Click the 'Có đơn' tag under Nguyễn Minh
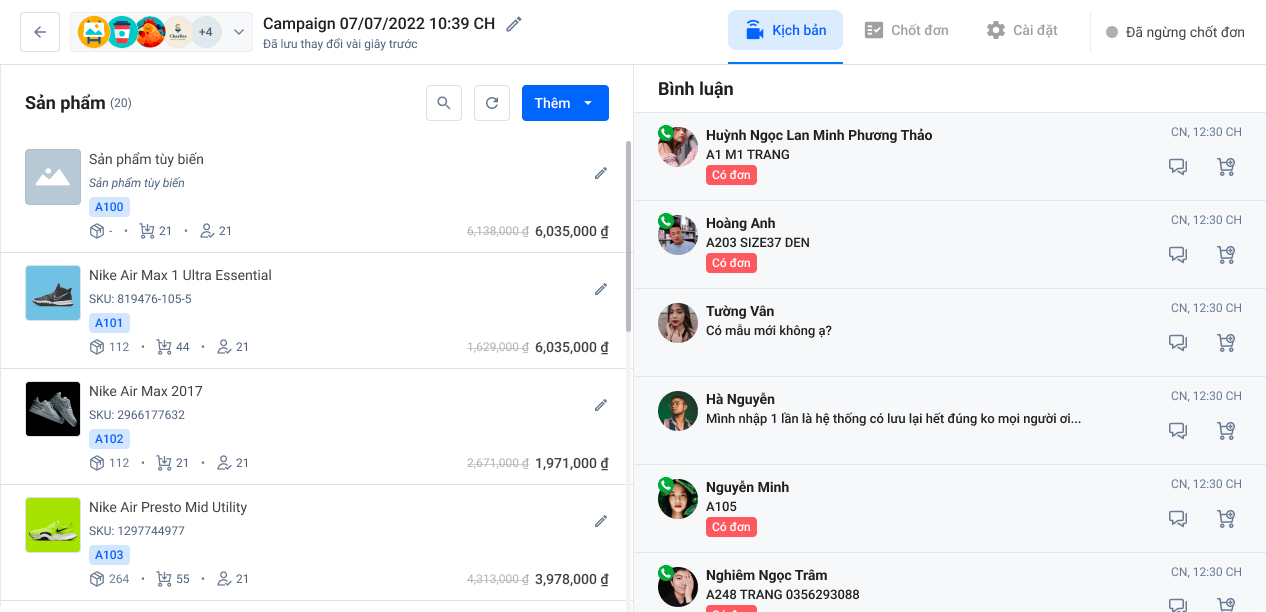1266x612 pixels. click(x=731, y=527)
